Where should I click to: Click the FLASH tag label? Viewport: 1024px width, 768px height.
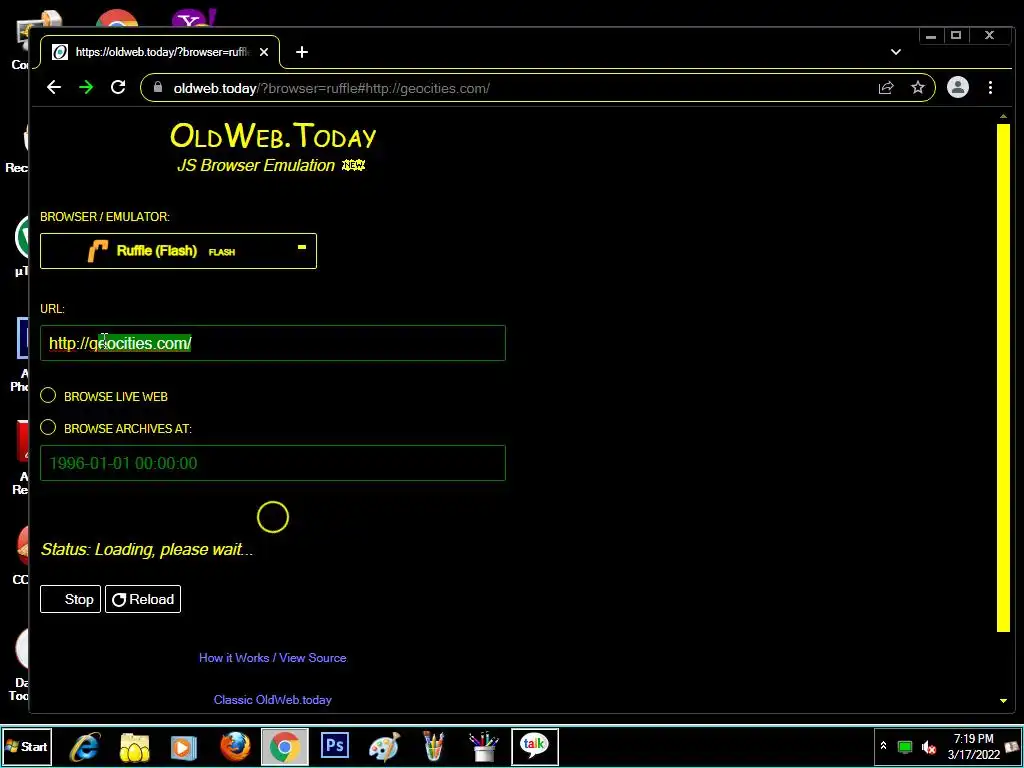[222, 252]
